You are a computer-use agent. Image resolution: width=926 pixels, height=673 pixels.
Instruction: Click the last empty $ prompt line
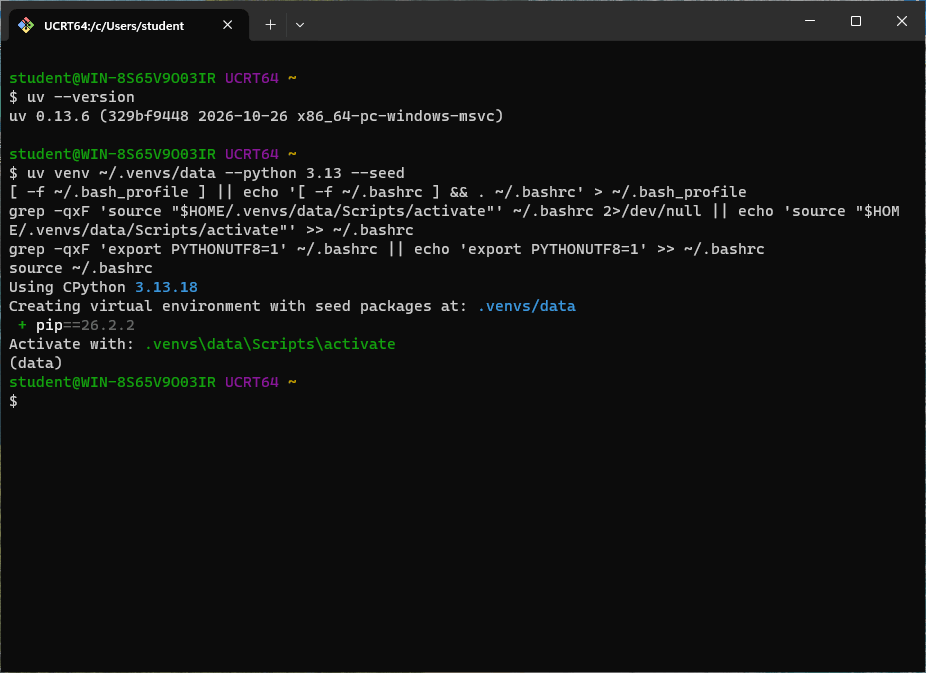pos(14,401)
